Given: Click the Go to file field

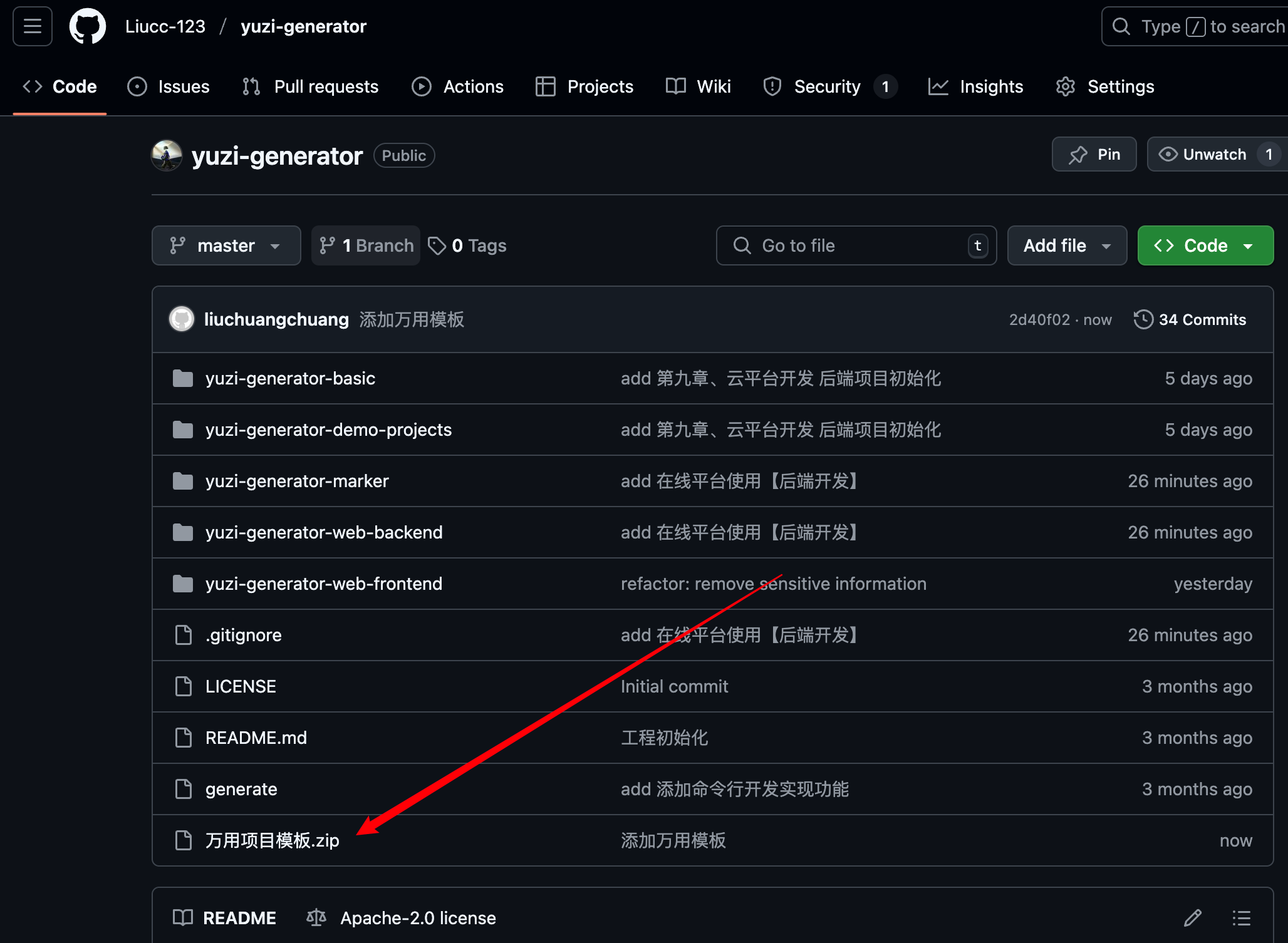Looking at the screenshot, I should click(x=855, y=245).
